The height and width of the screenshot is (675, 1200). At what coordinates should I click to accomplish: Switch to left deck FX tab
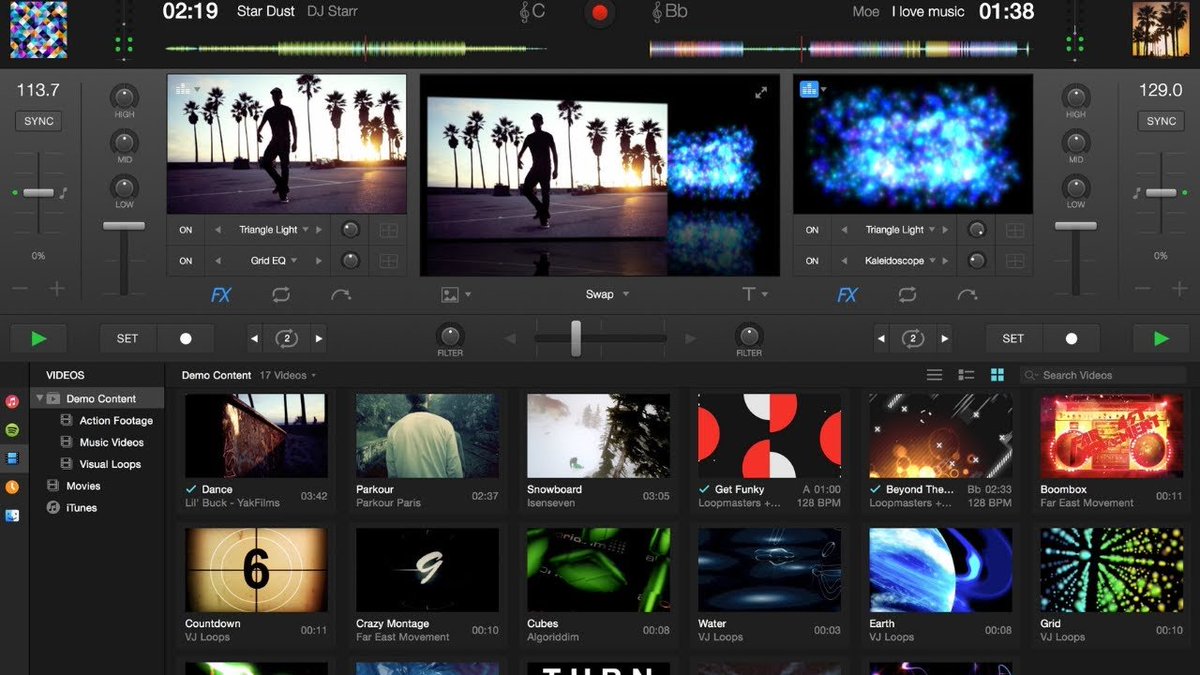(221, 295)
